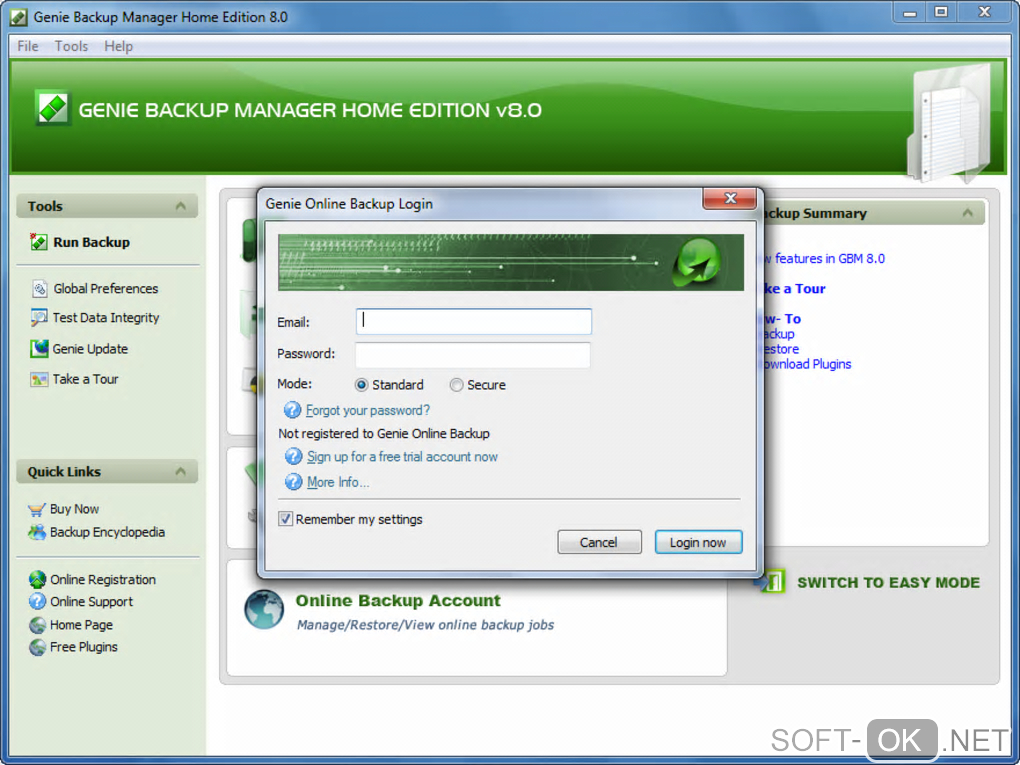Click the Login now button

click(698, 542)
